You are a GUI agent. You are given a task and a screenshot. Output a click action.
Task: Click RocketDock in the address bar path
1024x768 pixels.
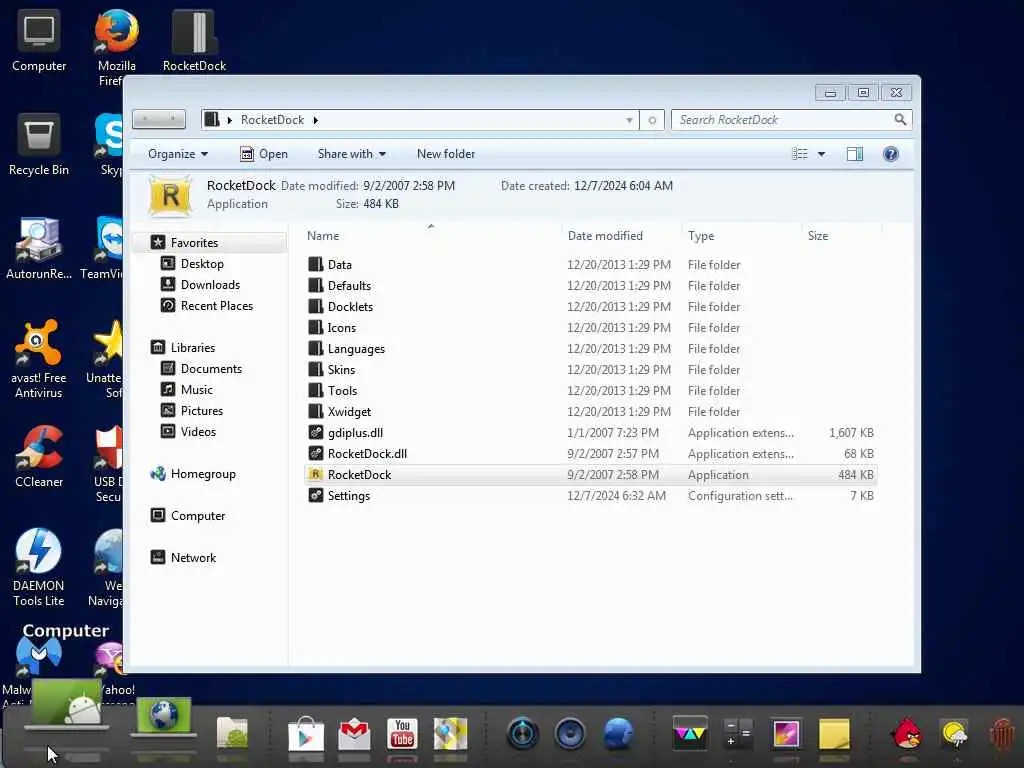coord(272,120)
